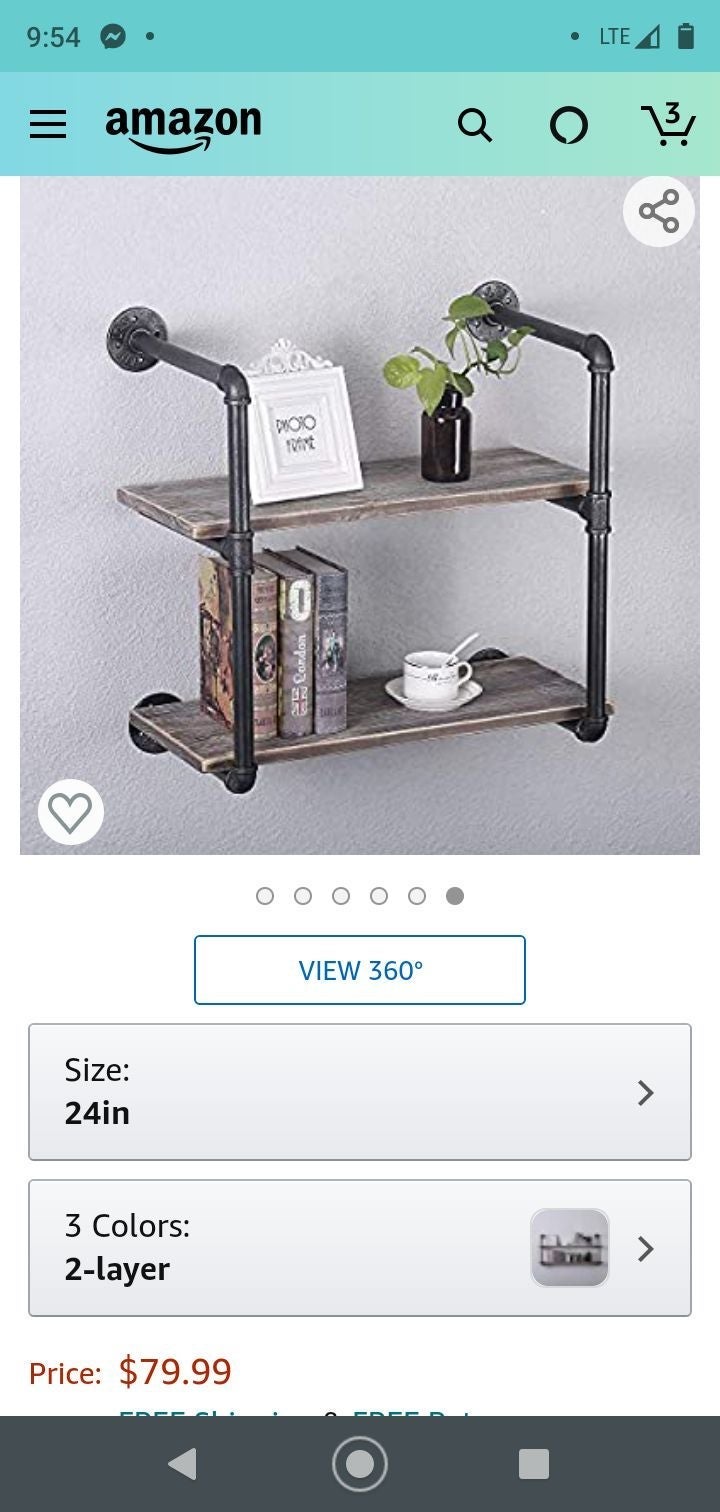The height and width of the screenshot is (1512, 720).
Task: Select the third image pagination dot
Action: [341, 896]
